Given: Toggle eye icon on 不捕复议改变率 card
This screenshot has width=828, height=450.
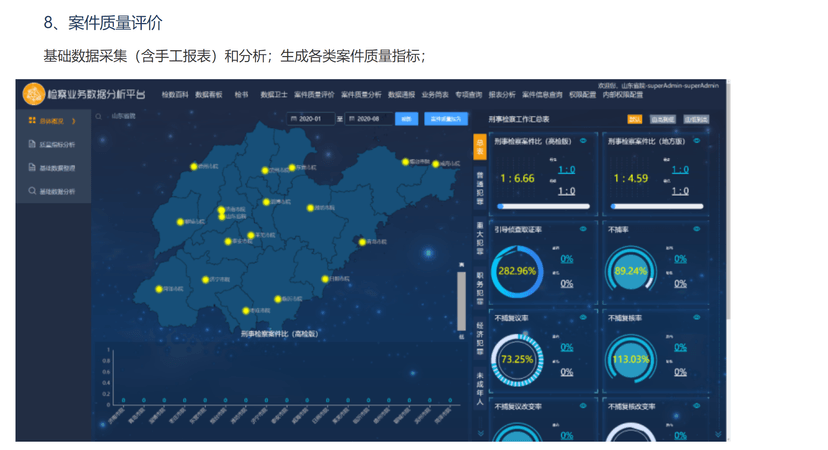Looking at the screenshot, I should click(x=584, y=406).
